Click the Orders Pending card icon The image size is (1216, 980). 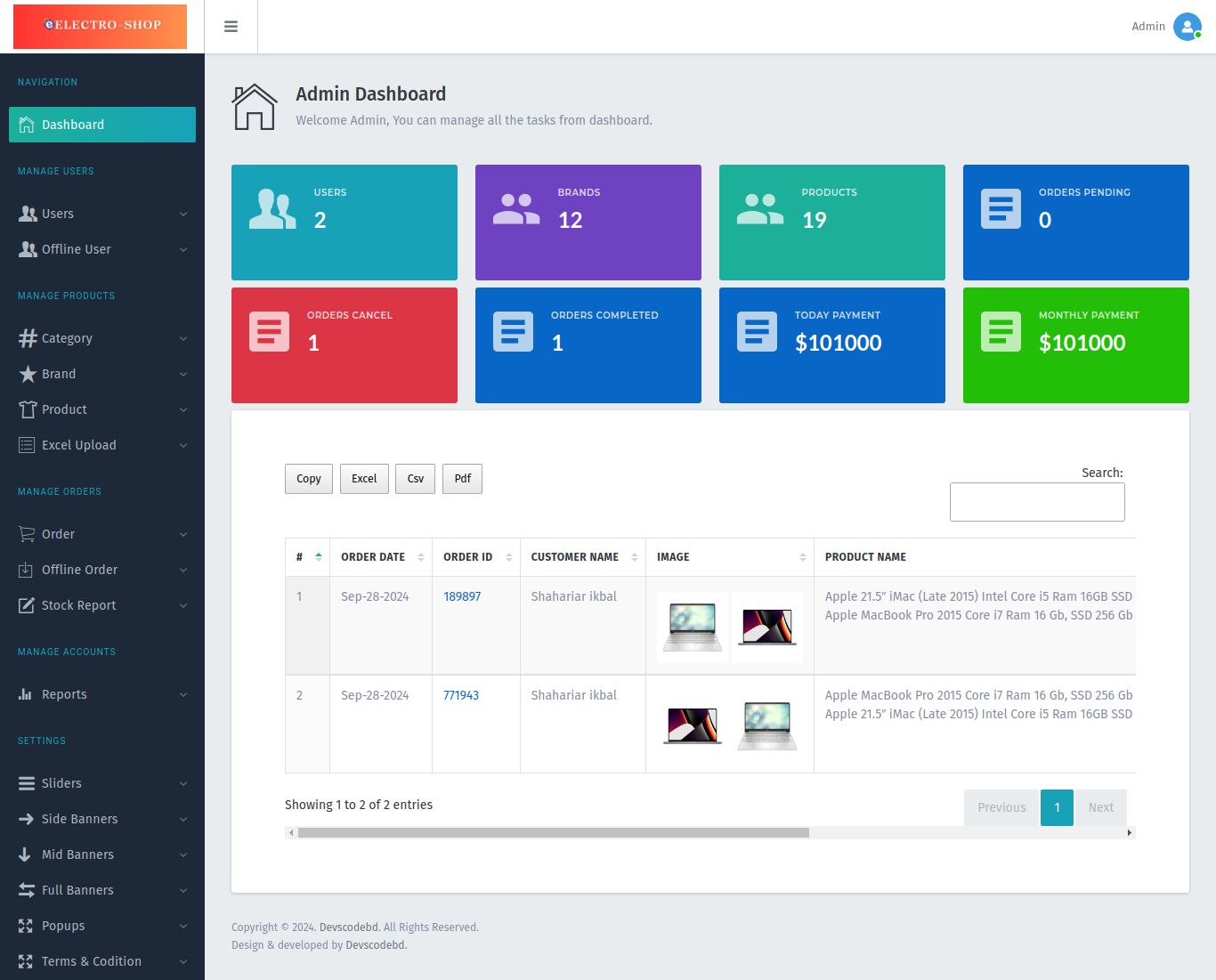tap(1001, 209)
